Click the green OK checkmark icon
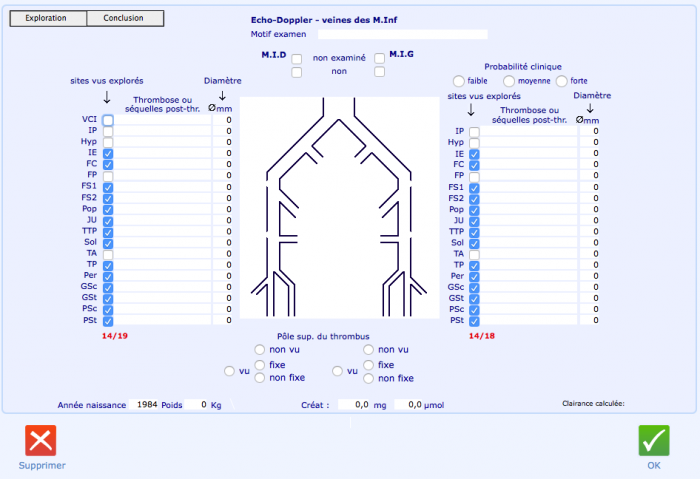The height and width of the screenshot is (479, 700). pyautogui.click(x=654, y=441)
